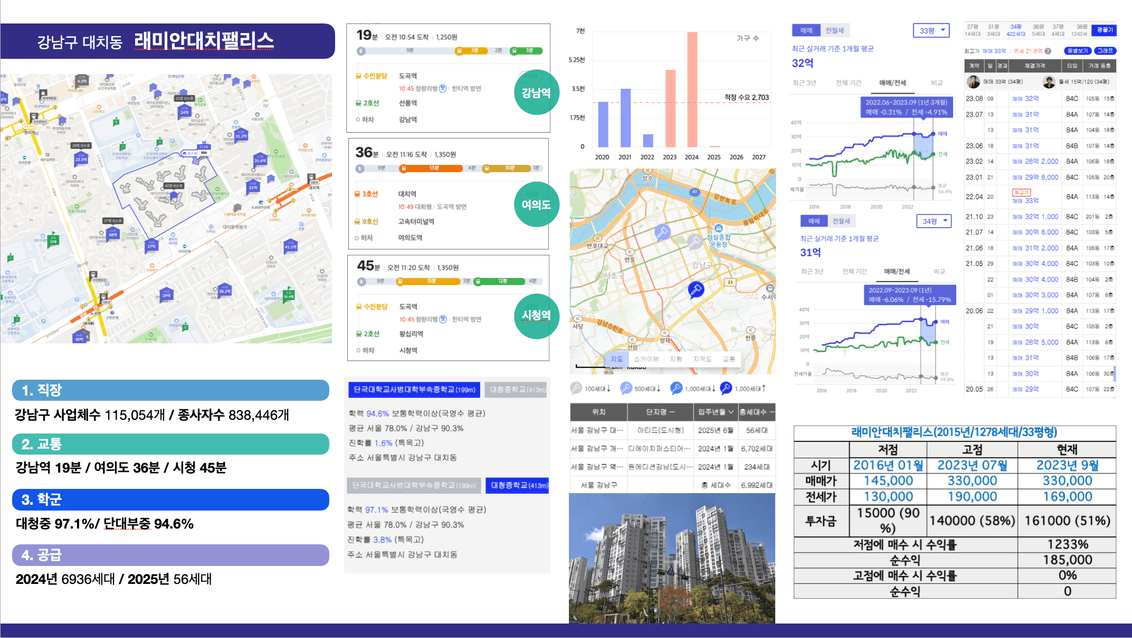
Task: Click the 2022.06~2023.09 tooltip on the chart
Action: [907, 107]
